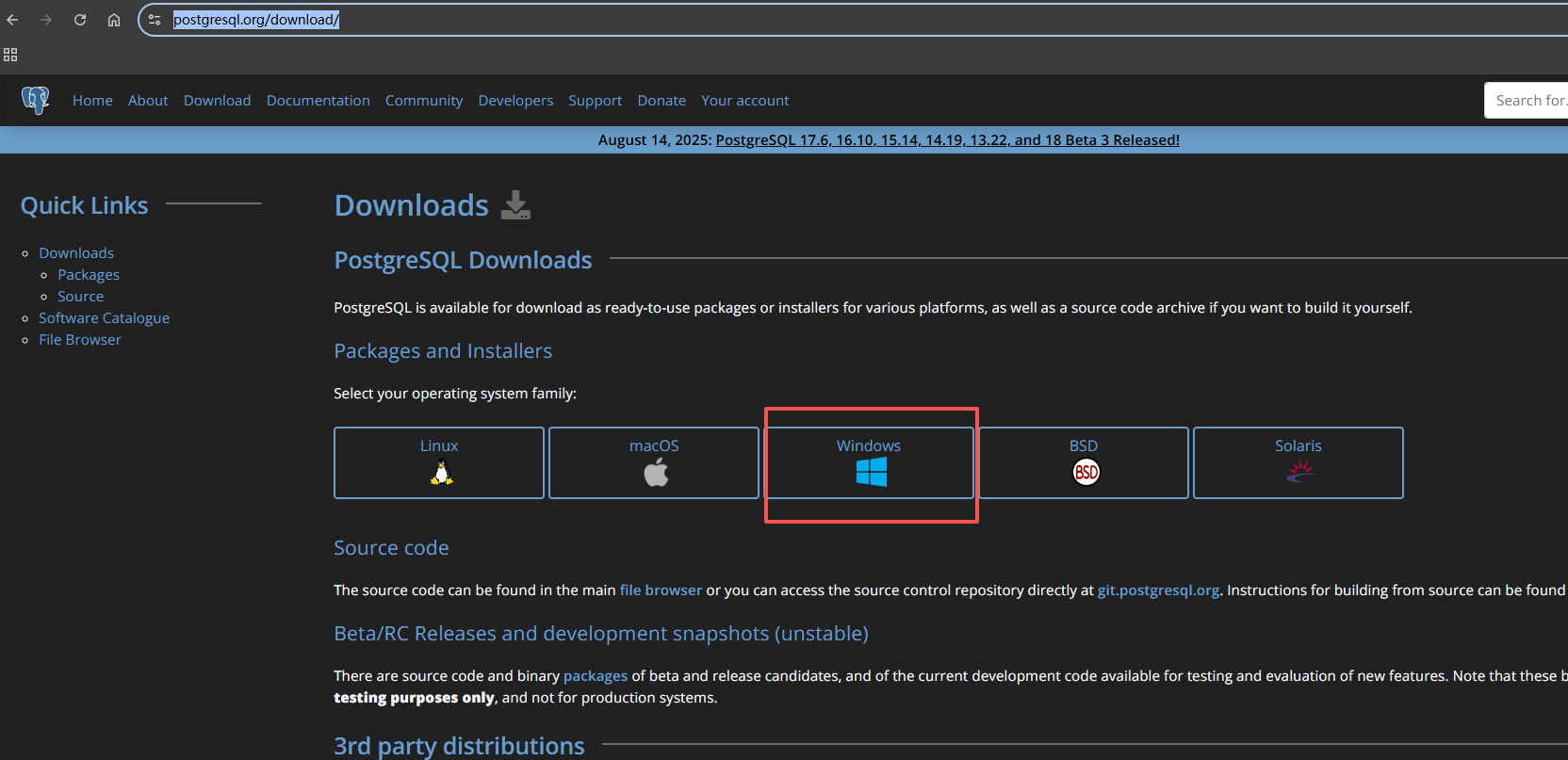Viewport: 1568px width, 760px height.
Task: Click the 'testing purposes only' bold text
Action: pos(414,698)
